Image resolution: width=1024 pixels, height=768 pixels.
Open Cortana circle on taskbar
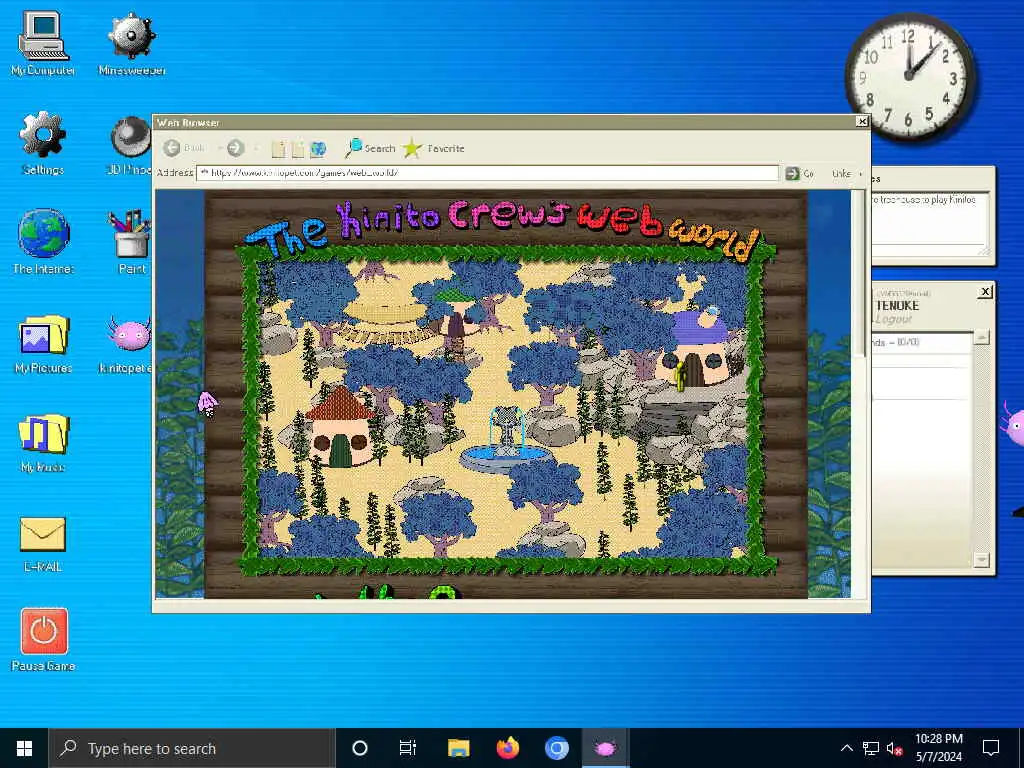click(x=360, y=748)
